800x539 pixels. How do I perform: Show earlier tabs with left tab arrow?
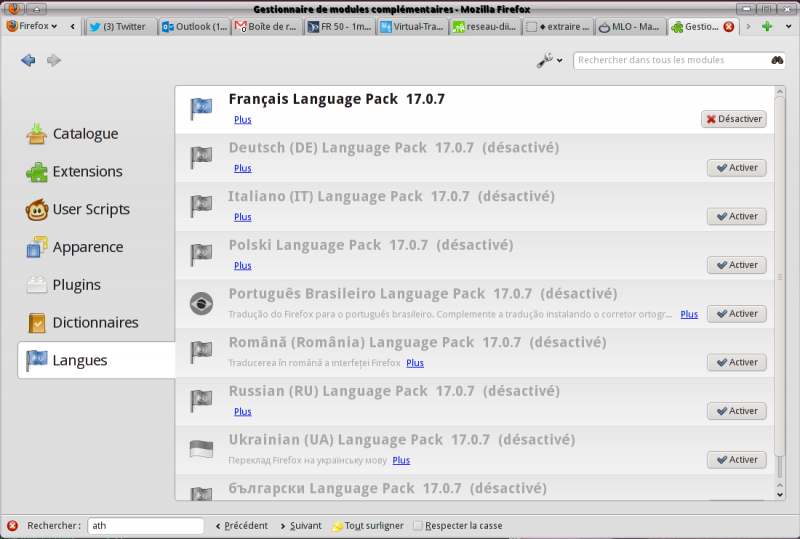pyautogui.click(x=72, y=26)
